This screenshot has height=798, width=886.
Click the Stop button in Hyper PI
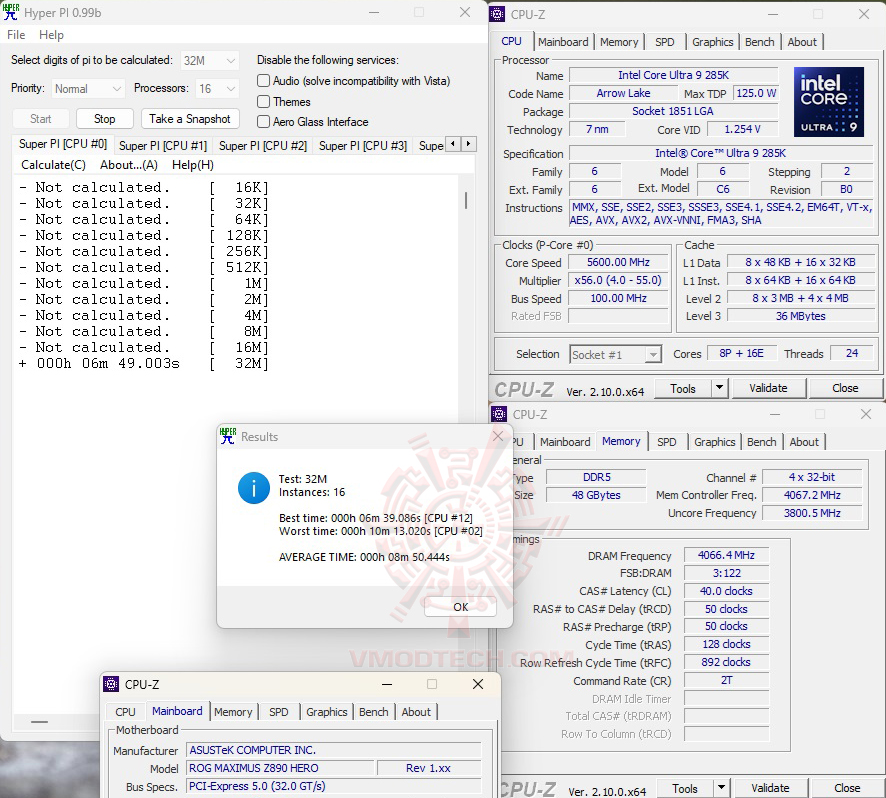(x=105, y=119)
